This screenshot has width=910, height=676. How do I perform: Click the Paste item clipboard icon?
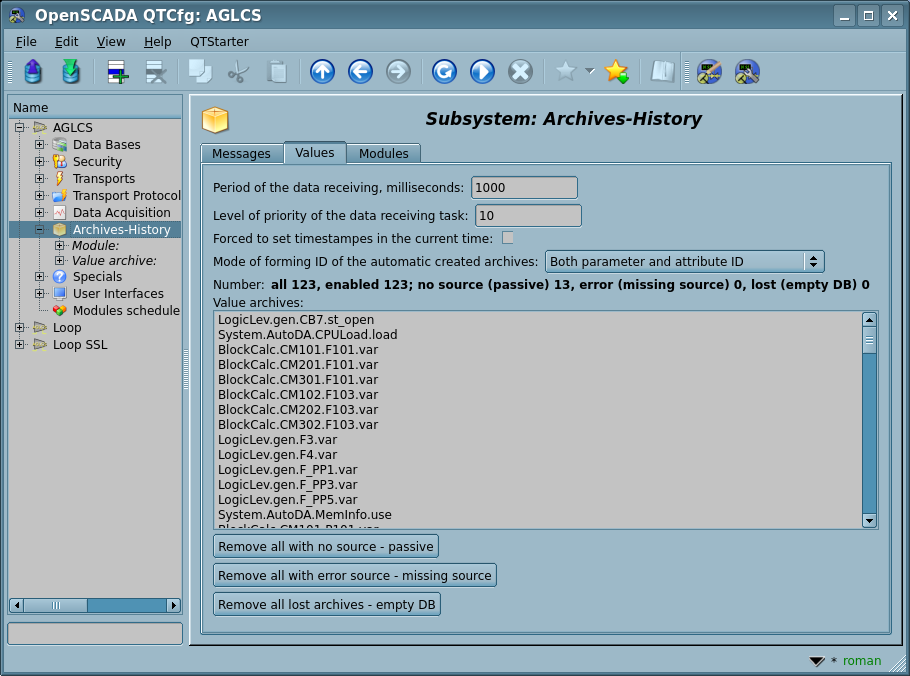[x=277, y=72]
